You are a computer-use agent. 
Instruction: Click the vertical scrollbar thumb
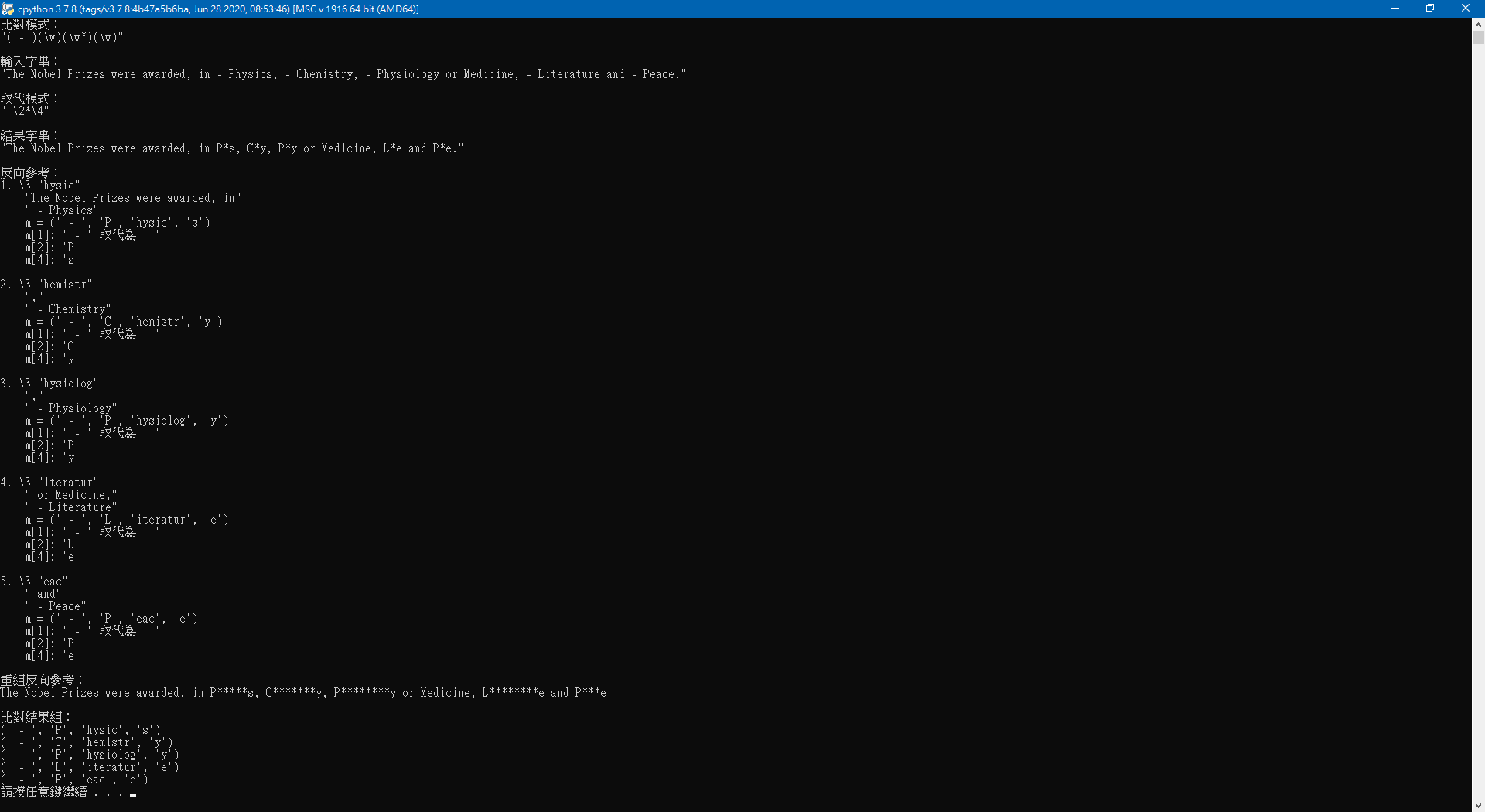(x=1478, y=37)
